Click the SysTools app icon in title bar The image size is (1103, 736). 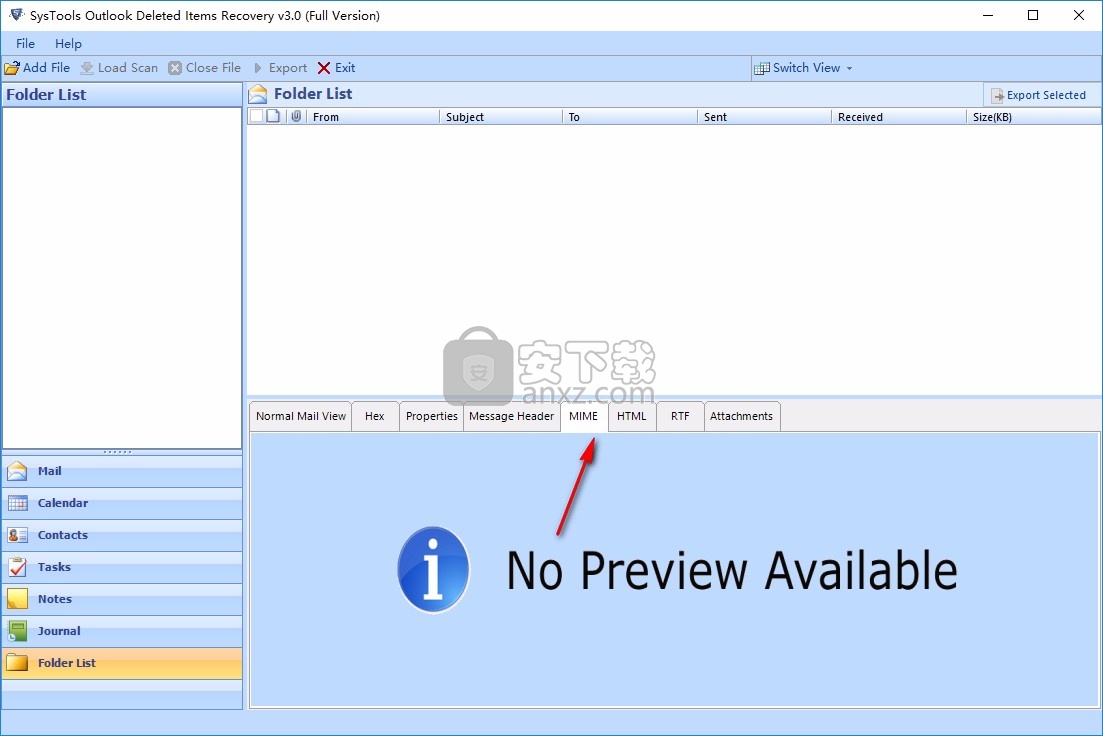coord(16,15)
